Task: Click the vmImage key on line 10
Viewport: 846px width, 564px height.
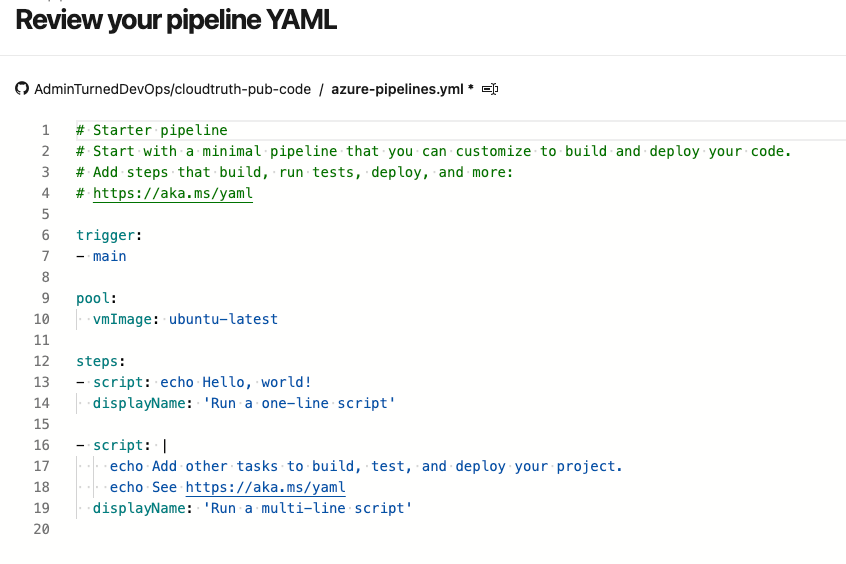Action: click(x=122, y=320)
